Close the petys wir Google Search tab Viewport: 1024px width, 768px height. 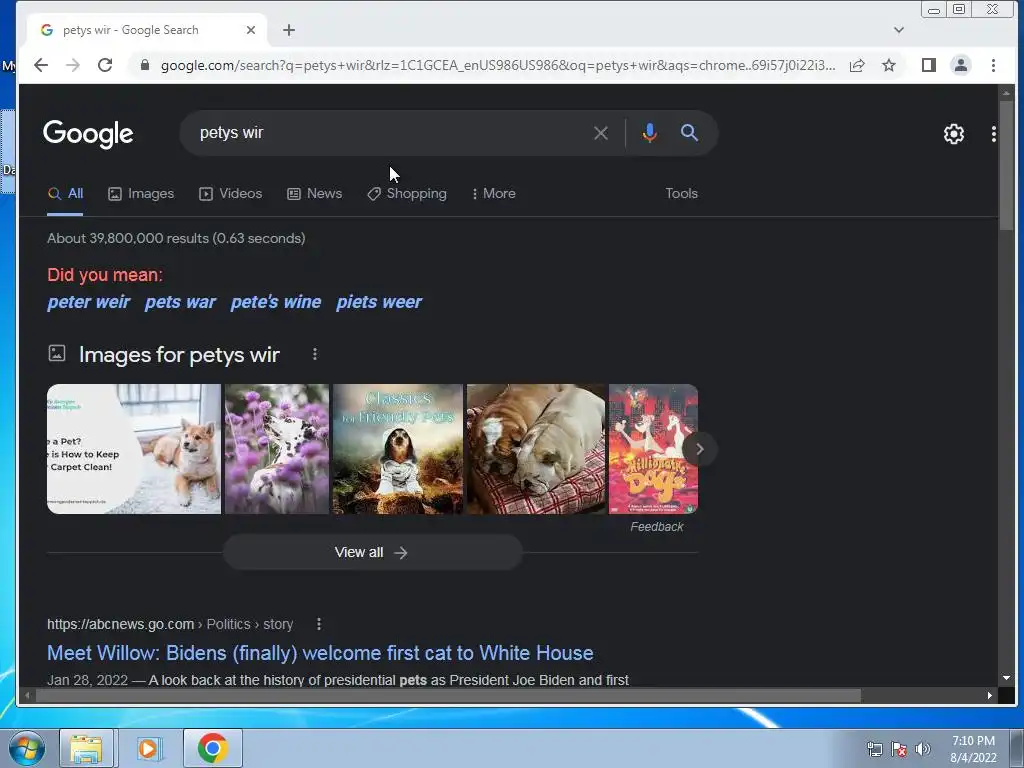[251, 30]
